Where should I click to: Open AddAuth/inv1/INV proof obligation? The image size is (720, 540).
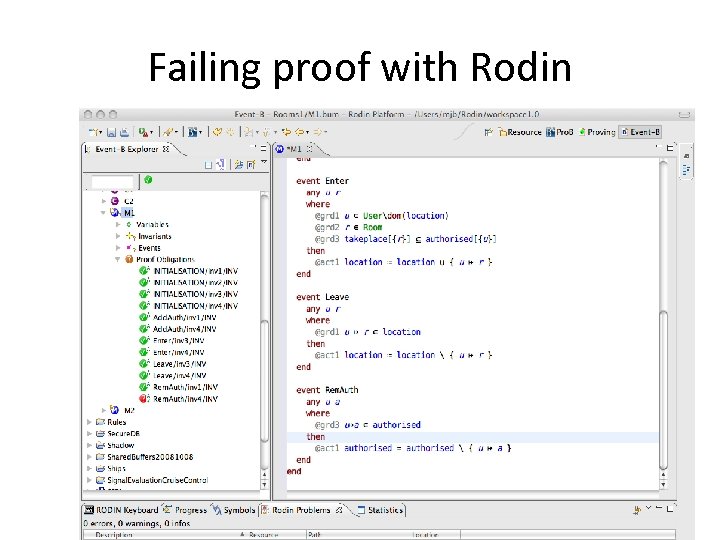click(x=185, y=317)
